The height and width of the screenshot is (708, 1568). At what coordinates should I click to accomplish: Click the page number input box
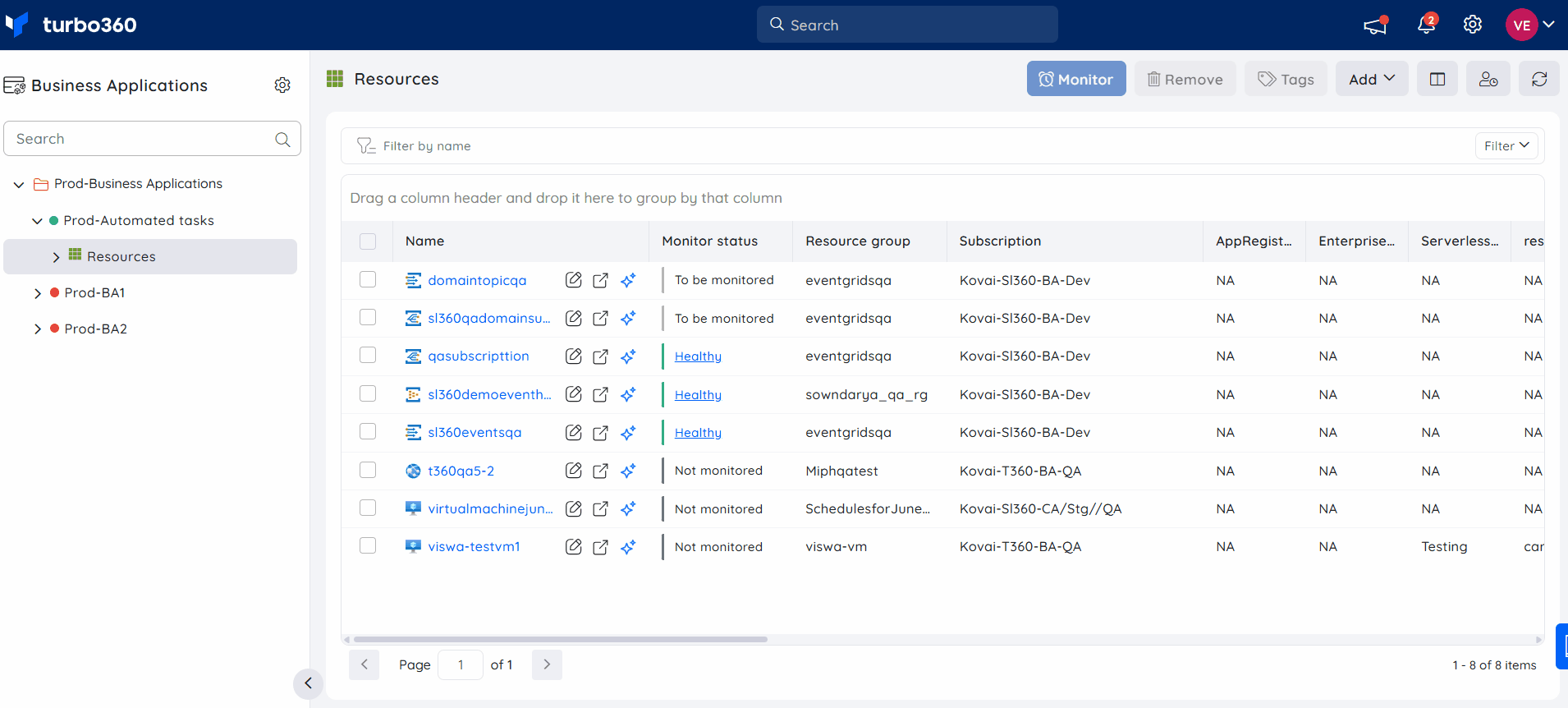[461, 664]
